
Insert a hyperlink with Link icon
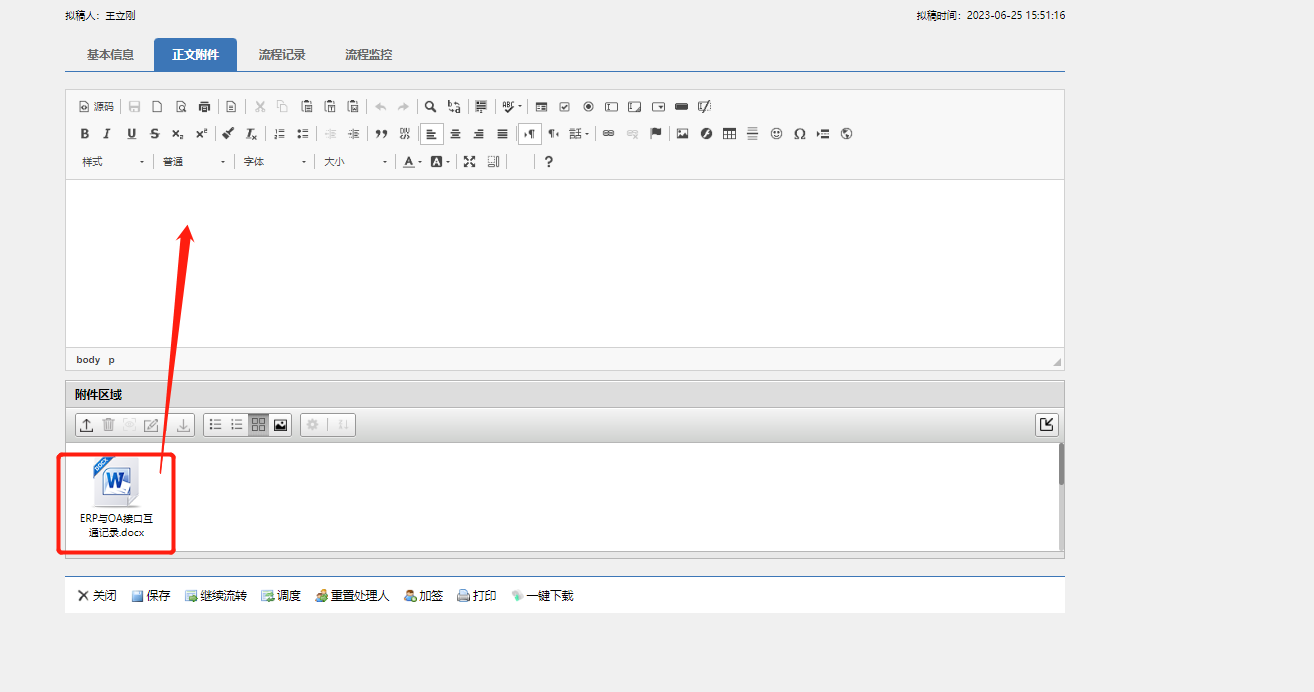(608, 133)
